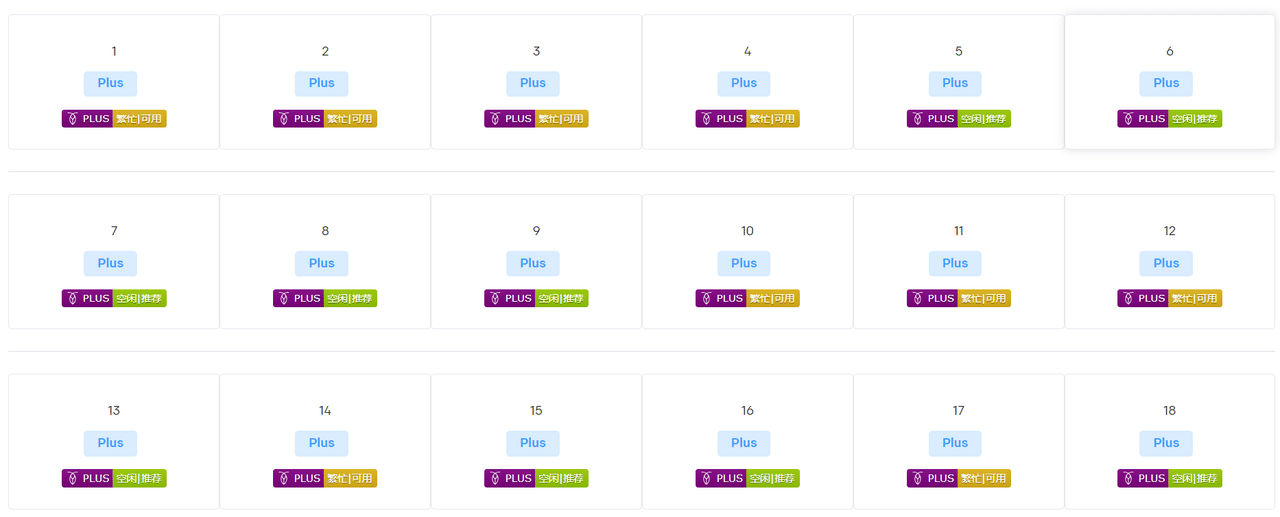Image resolution: width=1280 pixels, height=517 pixels.
Task: Click the status badge on card 12
Action: coord(1170,299)
